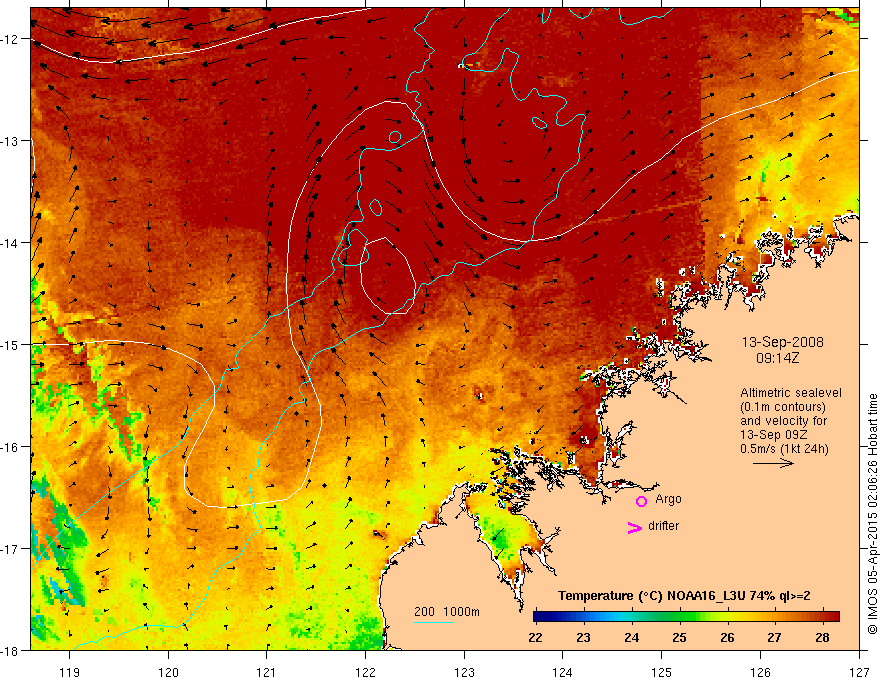Click the longitude 127 axis label

point(859,672)
